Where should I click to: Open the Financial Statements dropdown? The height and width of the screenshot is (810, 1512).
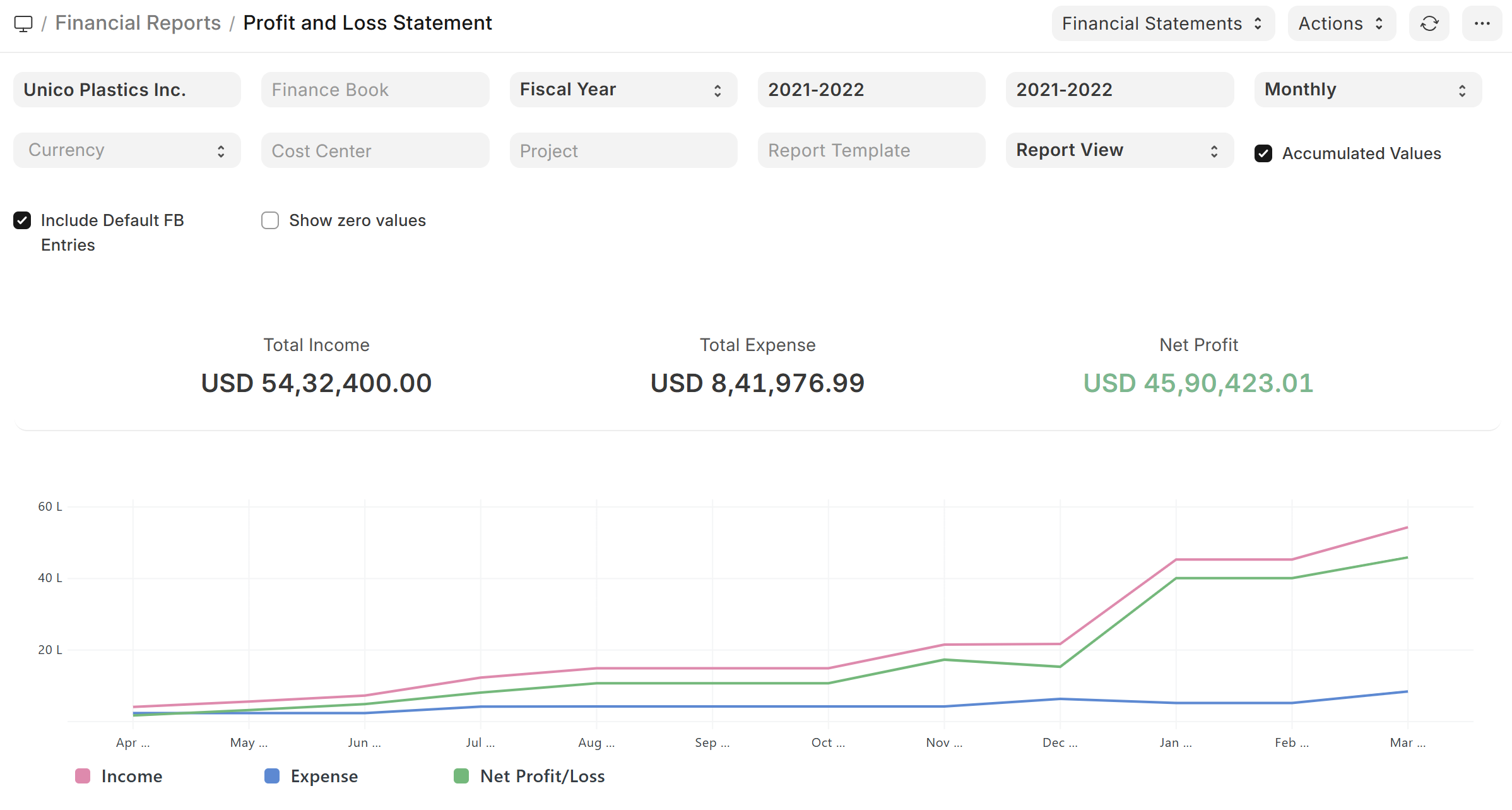coord(1163,24)
